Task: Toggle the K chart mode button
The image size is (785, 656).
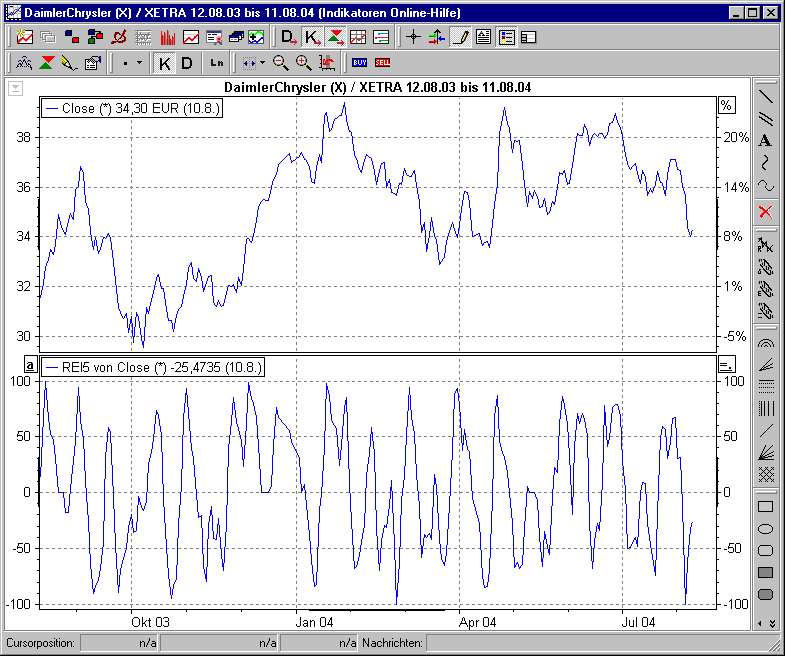Action: click(x=165, y=62)
